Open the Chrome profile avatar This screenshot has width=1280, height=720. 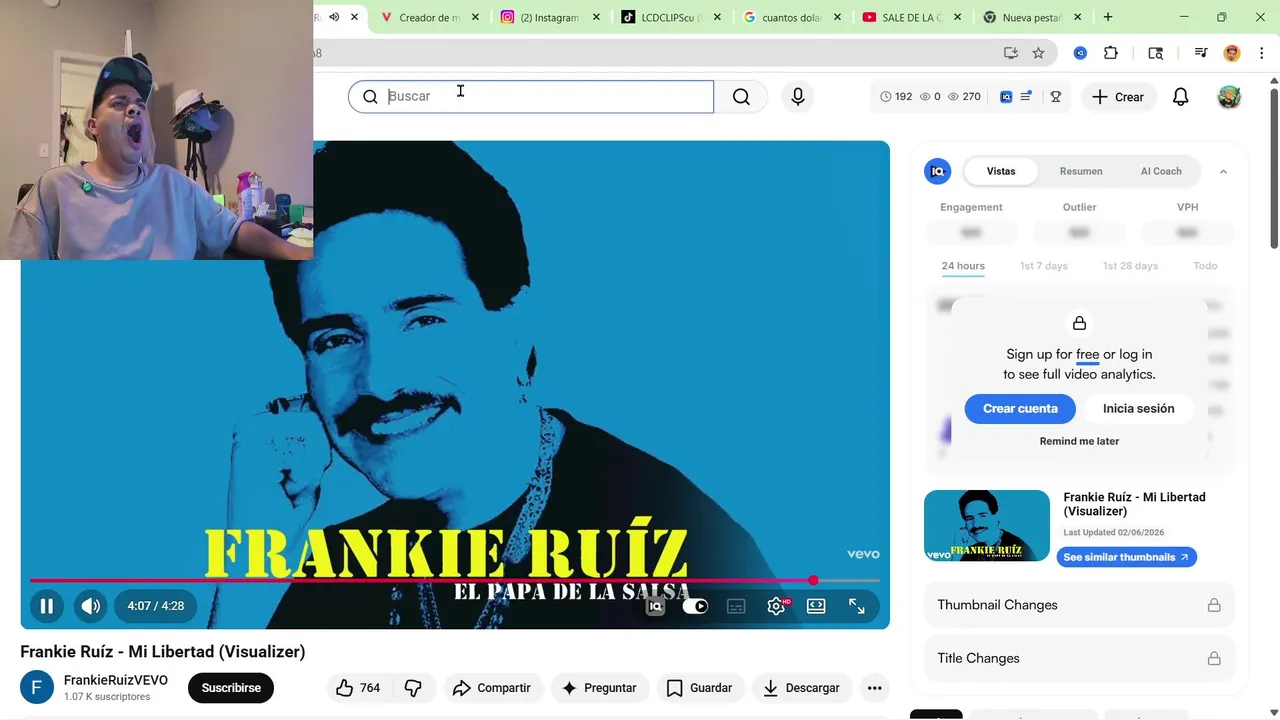1232,53
